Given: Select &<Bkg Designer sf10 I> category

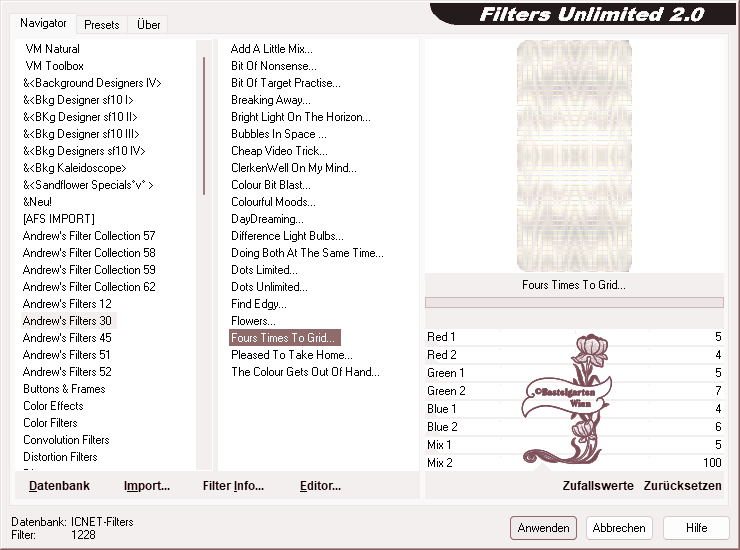Looking at the screenshot, I should coord(78,100).
